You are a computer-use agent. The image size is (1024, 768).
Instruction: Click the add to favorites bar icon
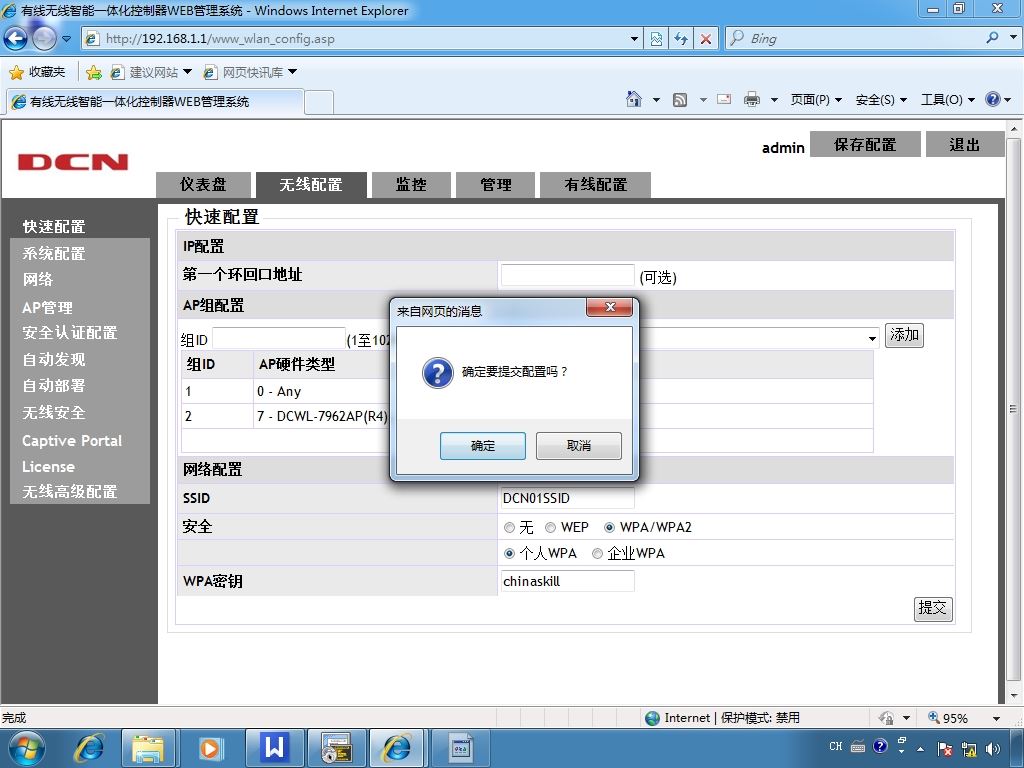94,72
